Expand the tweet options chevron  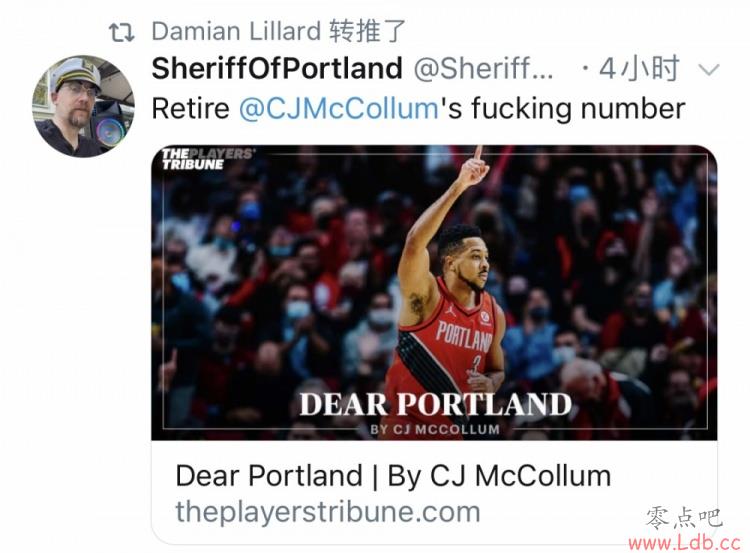tap(708, 70)
